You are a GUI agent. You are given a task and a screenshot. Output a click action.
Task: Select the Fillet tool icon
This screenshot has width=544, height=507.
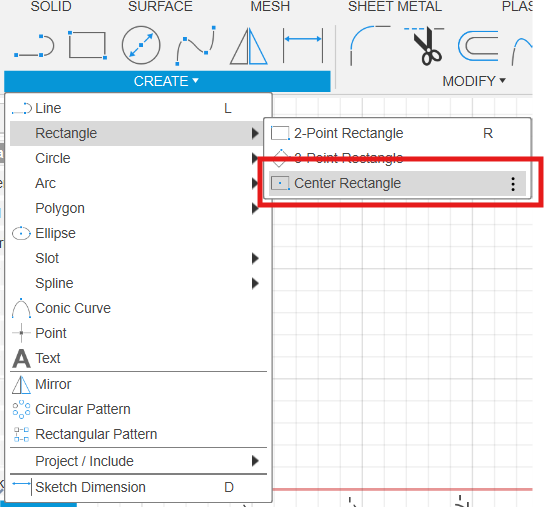[370, 45]
